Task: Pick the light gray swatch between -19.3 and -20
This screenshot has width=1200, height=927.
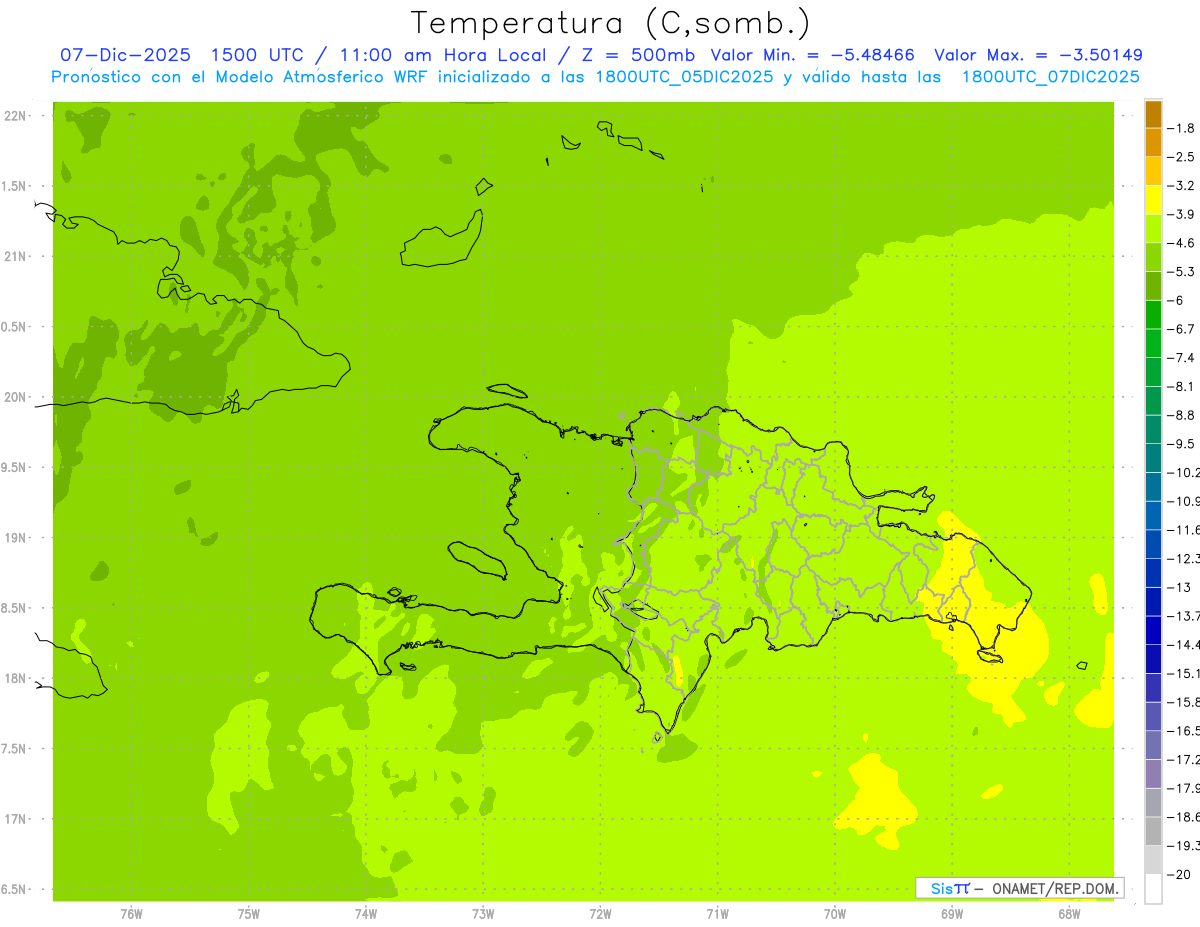Action: coord(1153,860)
